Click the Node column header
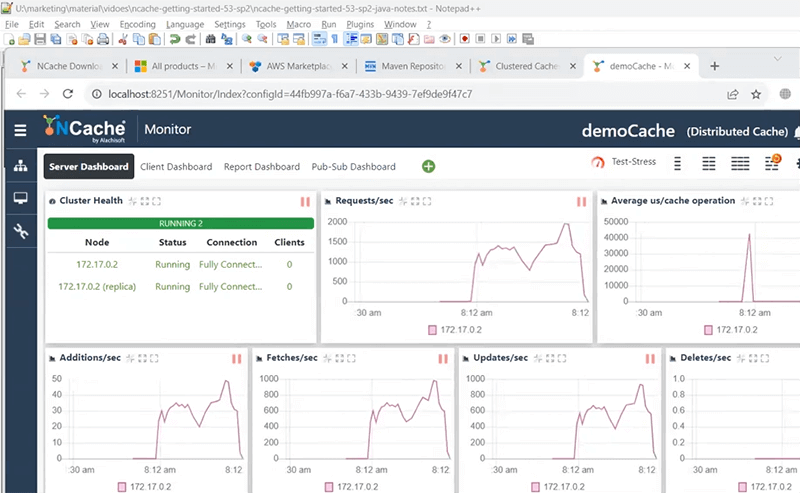 [97, 242]
